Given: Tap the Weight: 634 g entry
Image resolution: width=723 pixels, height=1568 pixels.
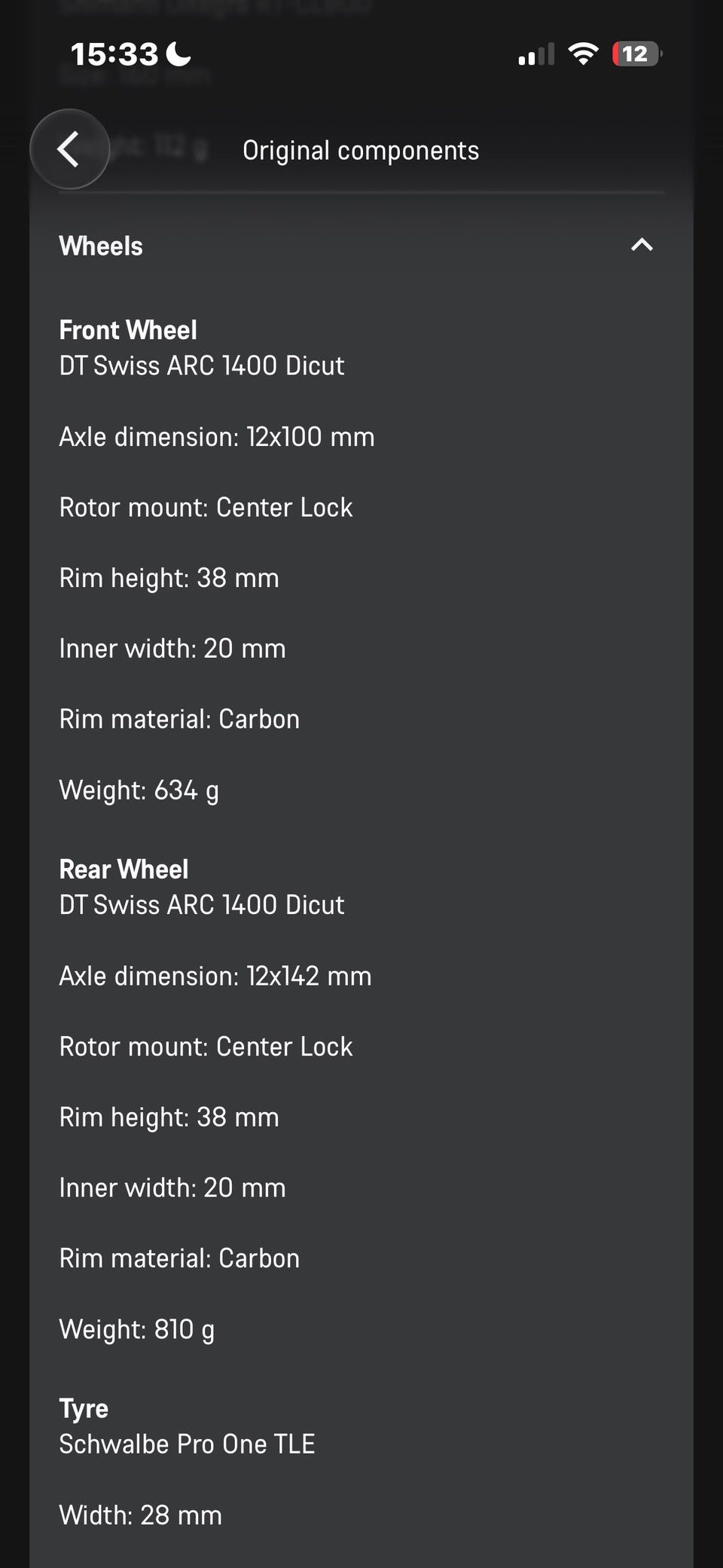Looking at the screenshot, I should pos(139,790).
